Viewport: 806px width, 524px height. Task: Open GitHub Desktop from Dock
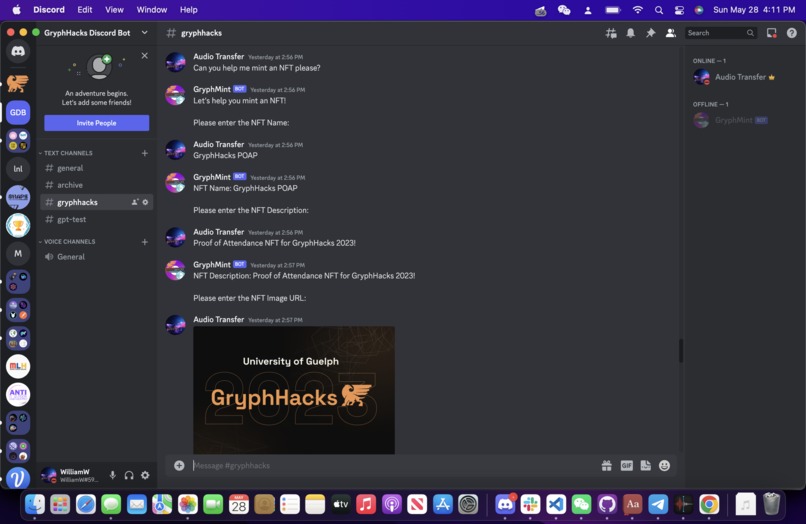tap(607, 504)
